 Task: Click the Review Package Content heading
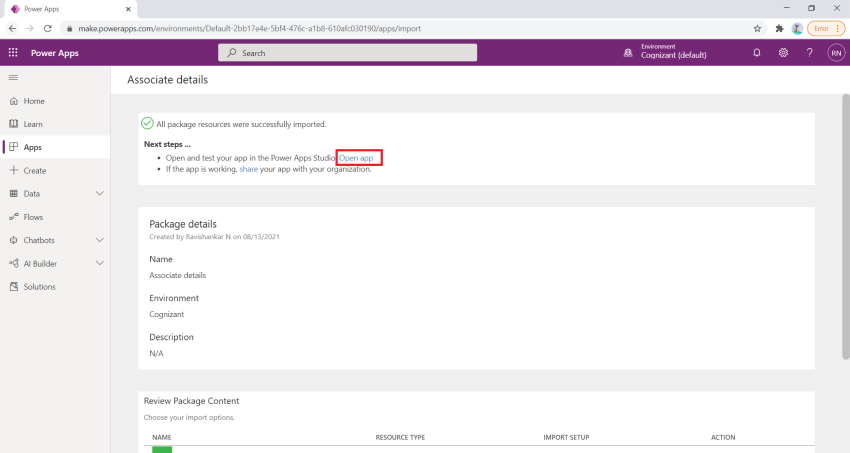[191, 401]
